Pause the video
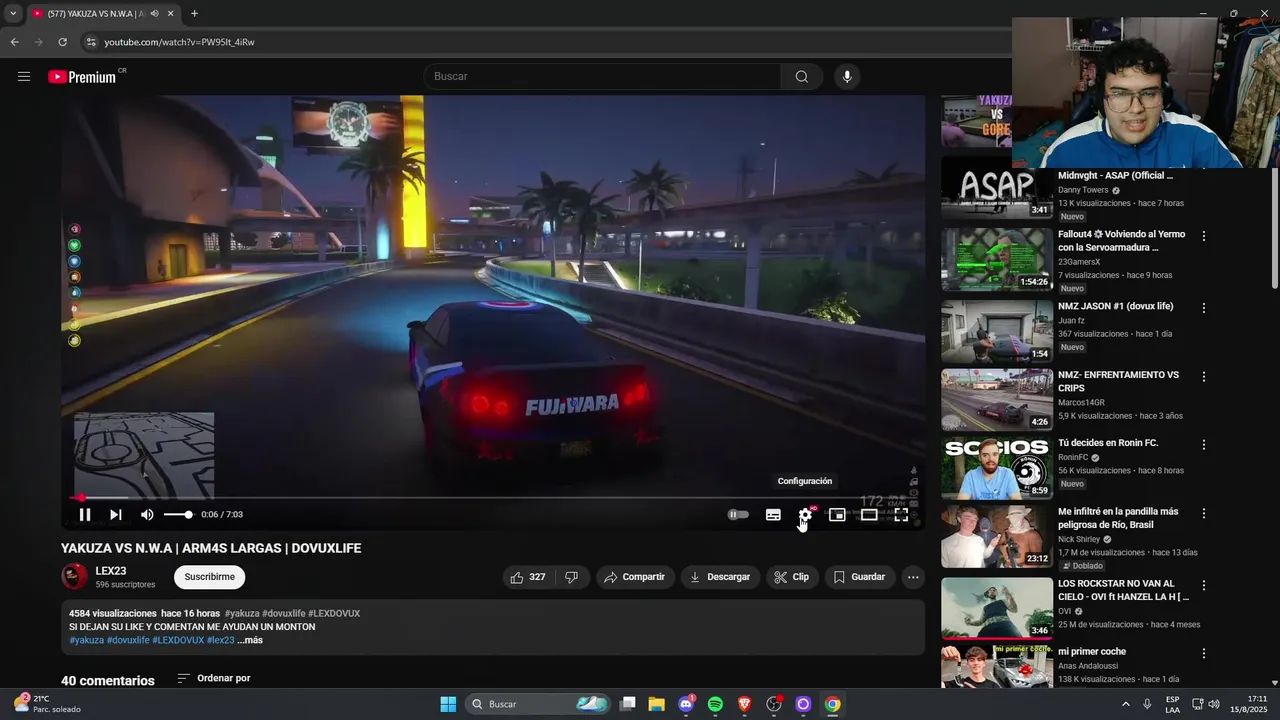 click(85, 515)
